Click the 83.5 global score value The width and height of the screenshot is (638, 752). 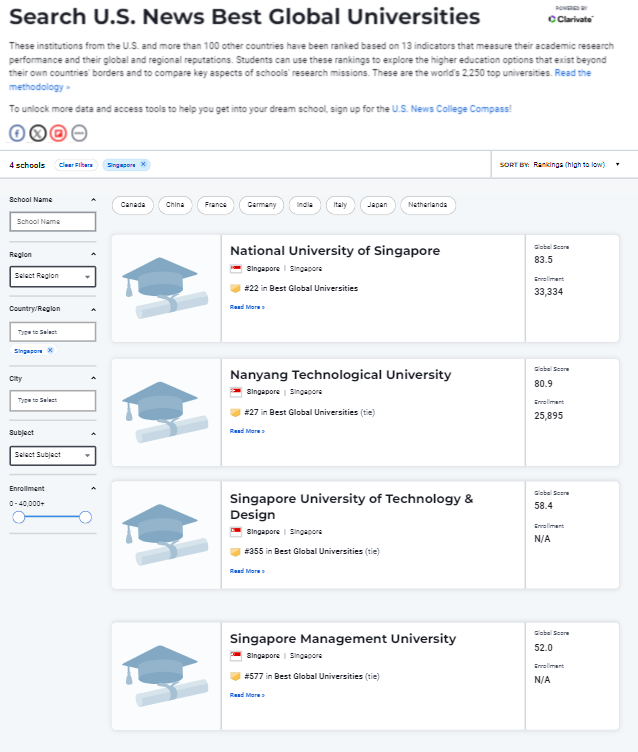coord(543,260)
